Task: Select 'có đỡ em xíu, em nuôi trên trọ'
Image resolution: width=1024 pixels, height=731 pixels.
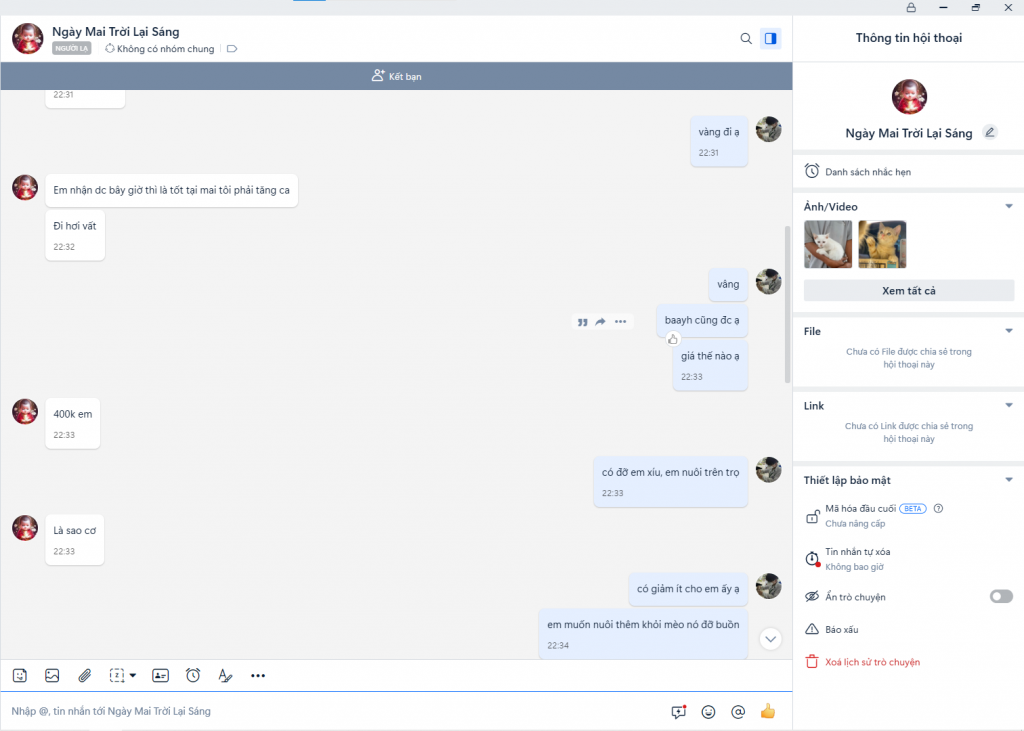Action: (x=670, y=481)
